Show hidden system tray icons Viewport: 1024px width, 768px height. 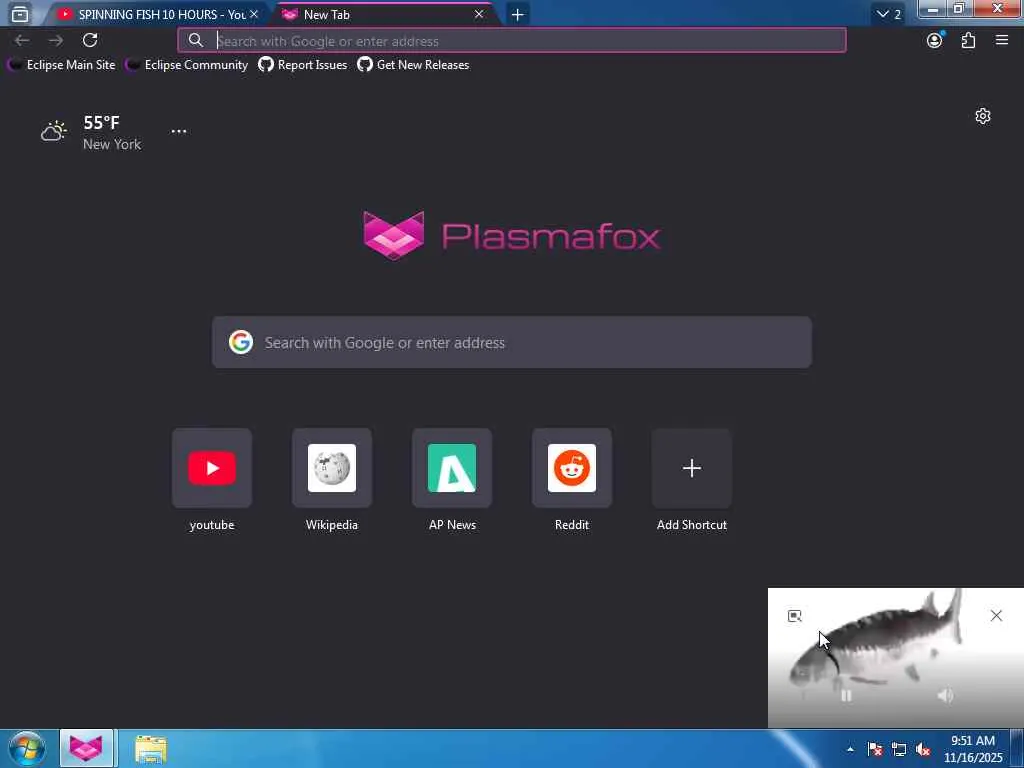pyautogui.click(x=850, y=749)
